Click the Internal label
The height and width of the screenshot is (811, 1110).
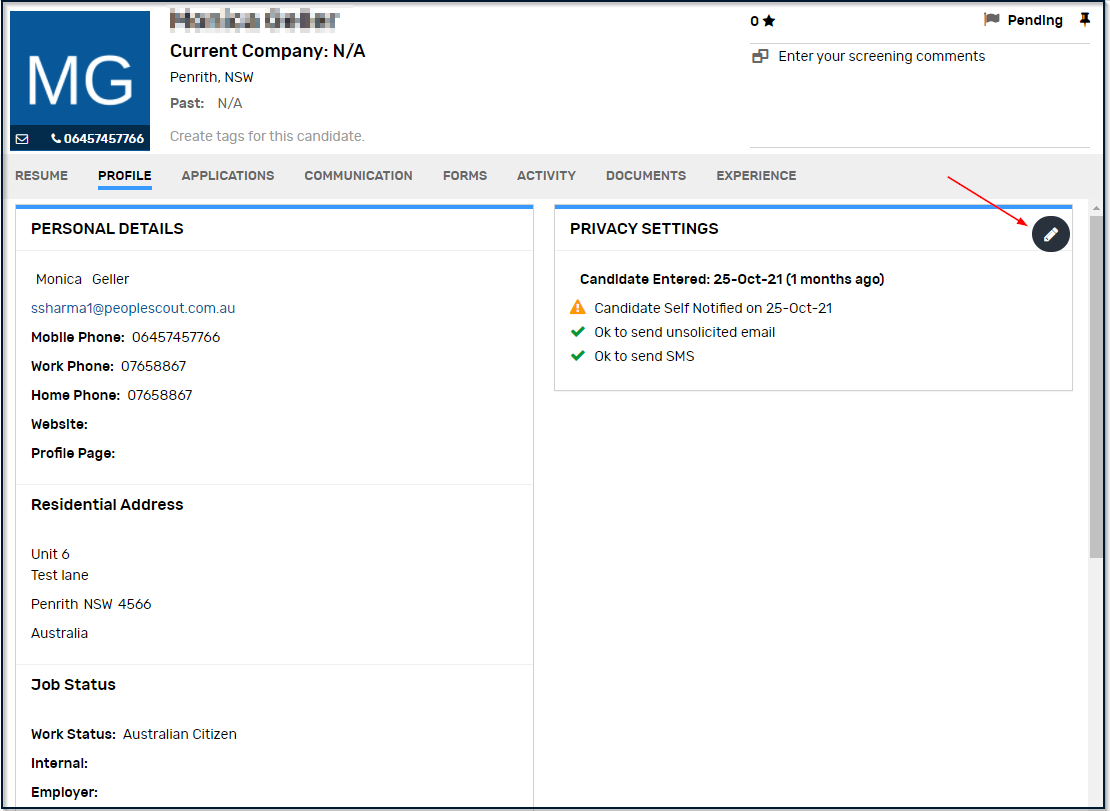click(59, 763)
